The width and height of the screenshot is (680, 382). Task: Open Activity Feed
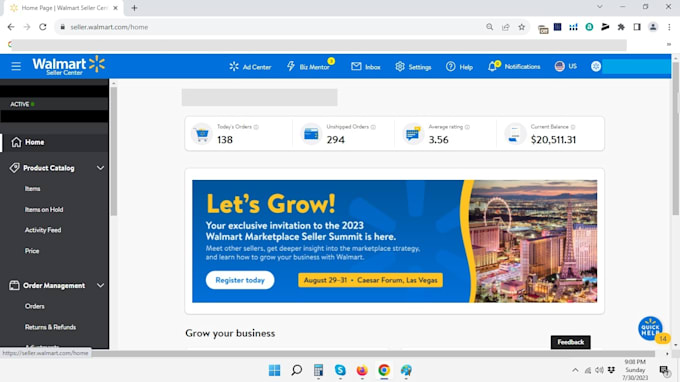[x=43, y=230]
